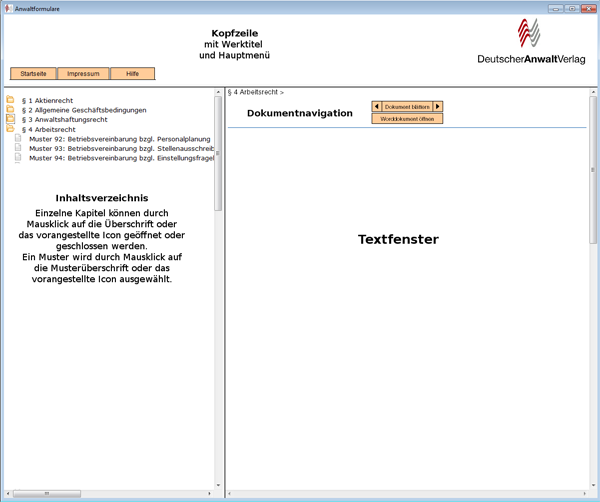Viewport: 600px width, 502px height.
Task: Click the Dokument blättern button
Action: tap(407, 106)
